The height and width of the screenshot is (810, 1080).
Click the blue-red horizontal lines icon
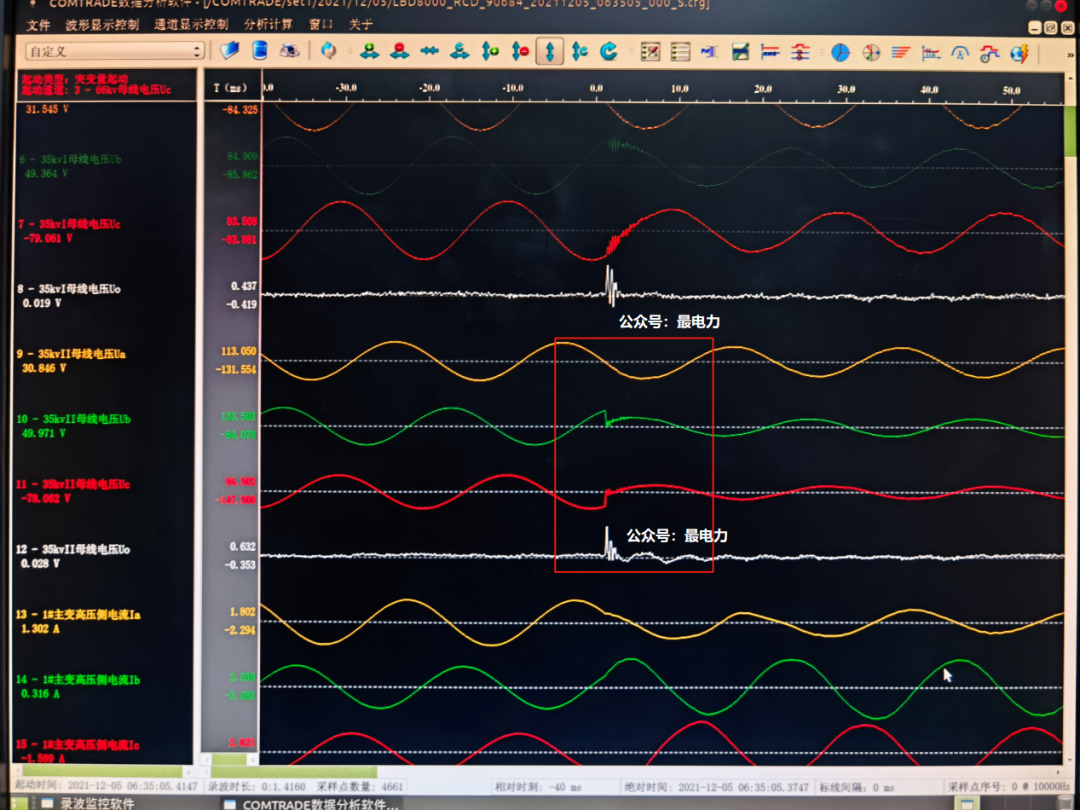[770, 52]
